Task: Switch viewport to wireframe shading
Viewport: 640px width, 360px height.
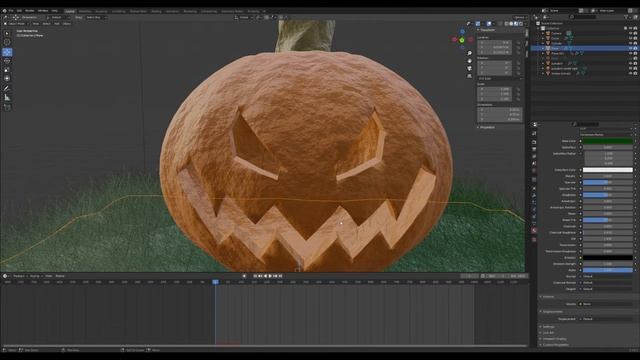Action: tap(506, 24)
